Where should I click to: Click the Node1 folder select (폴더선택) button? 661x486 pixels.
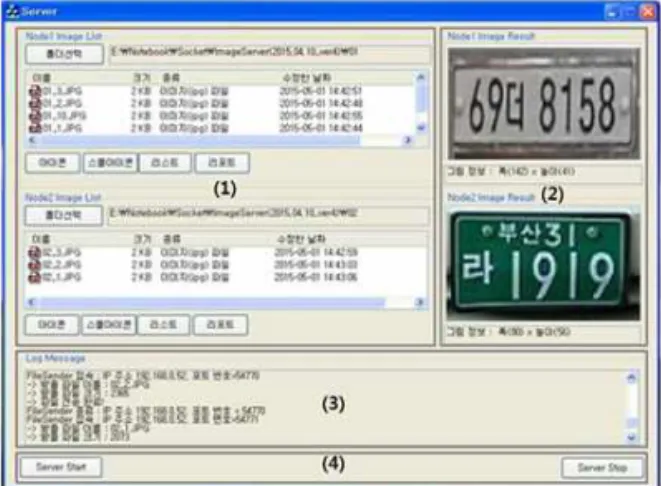pyautogui.click(x=64, y=54)
